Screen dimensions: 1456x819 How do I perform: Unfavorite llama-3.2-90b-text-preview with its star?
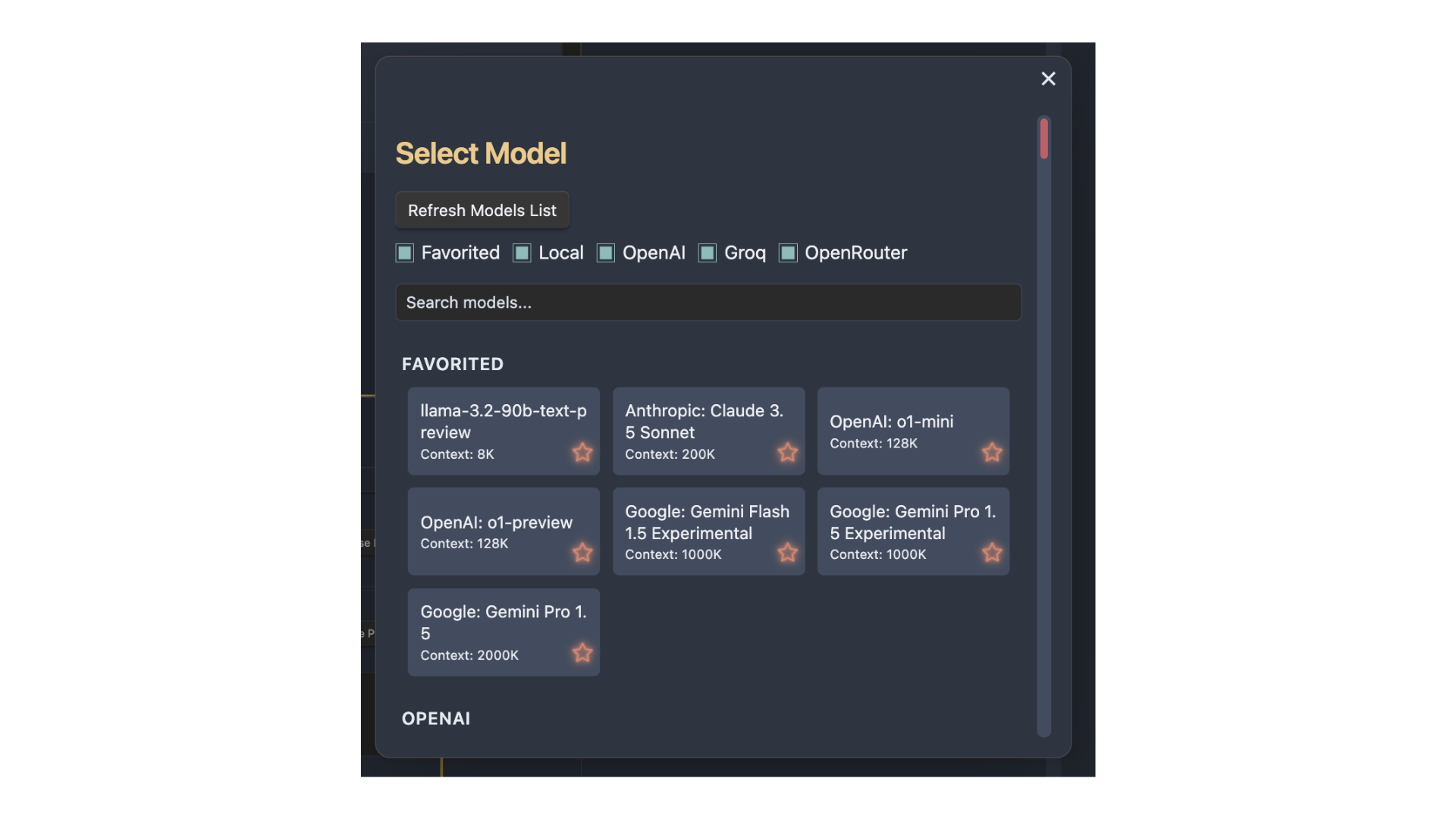pyautogui.click(x=582, y=453)
